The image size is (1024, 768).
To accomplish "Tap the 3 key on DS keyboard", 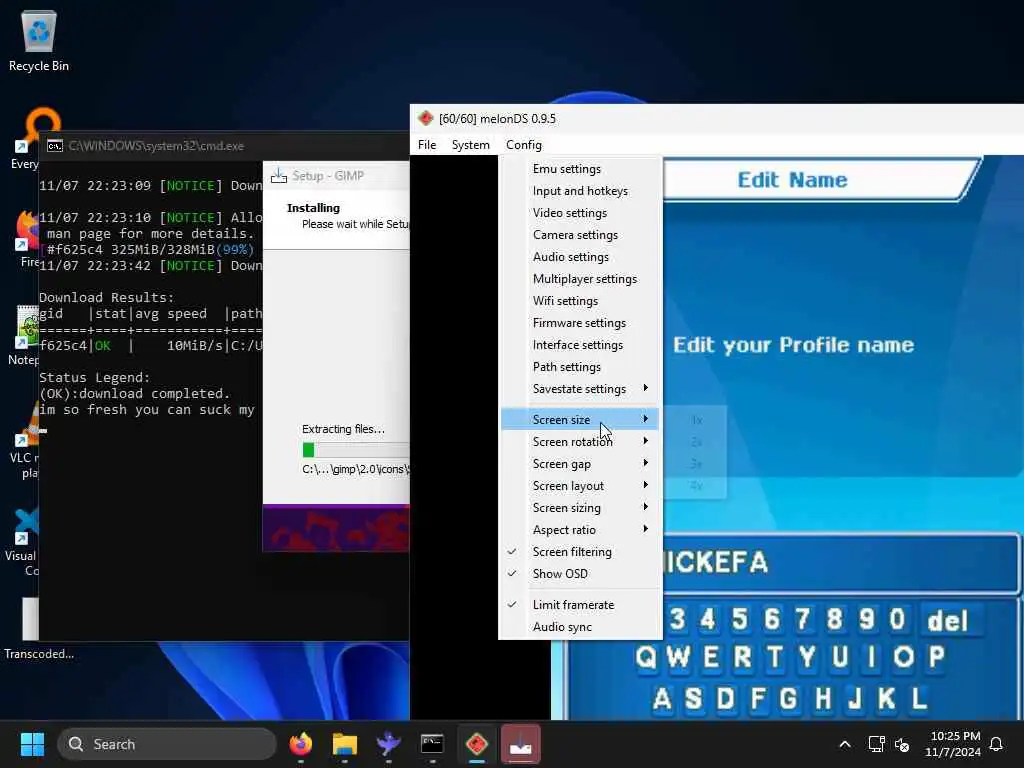I will (x=677, y=618).
